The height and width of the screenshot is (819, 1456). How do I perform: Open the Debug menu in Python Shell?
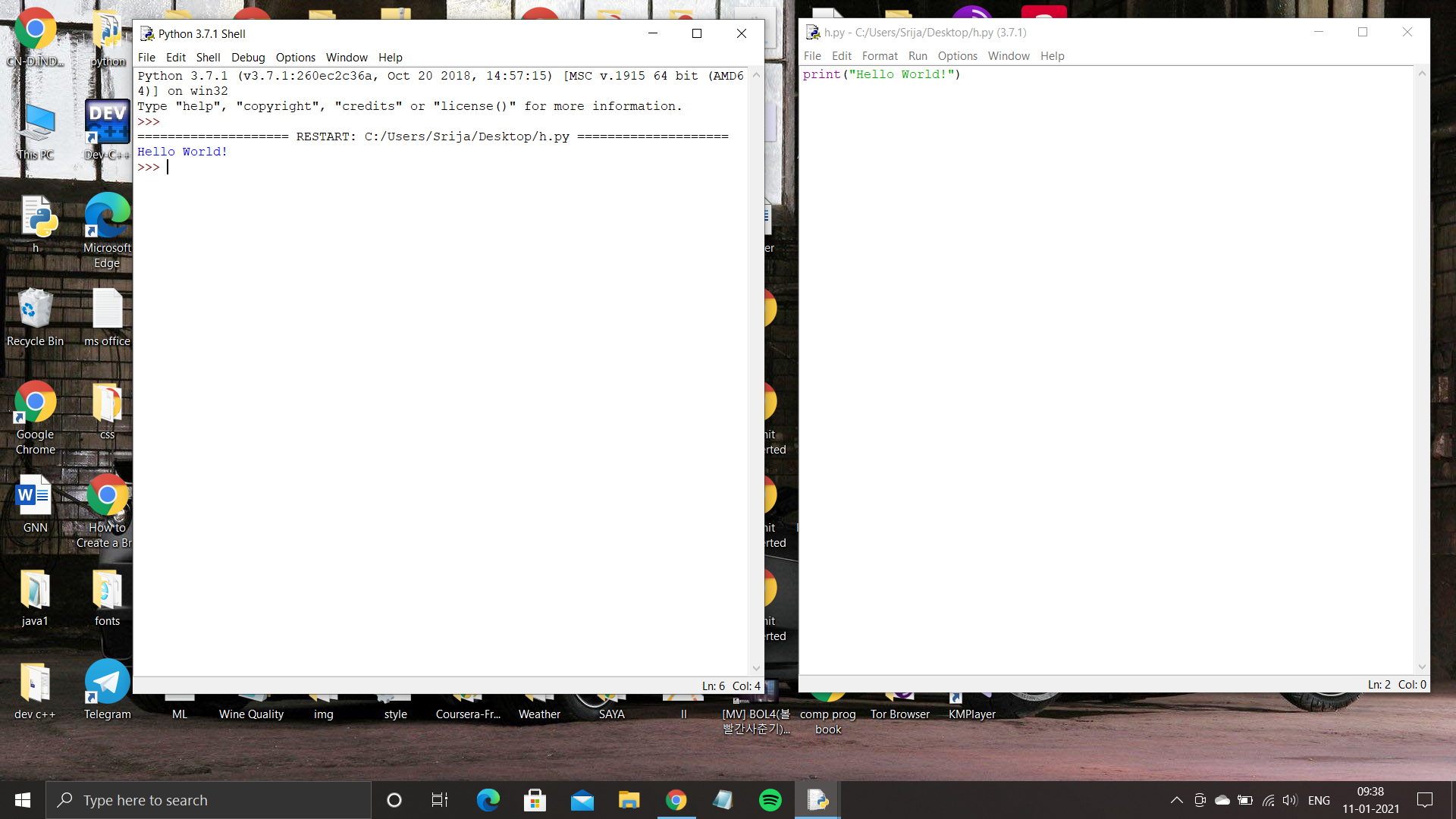pyautogui.click(x=248, y=58)
